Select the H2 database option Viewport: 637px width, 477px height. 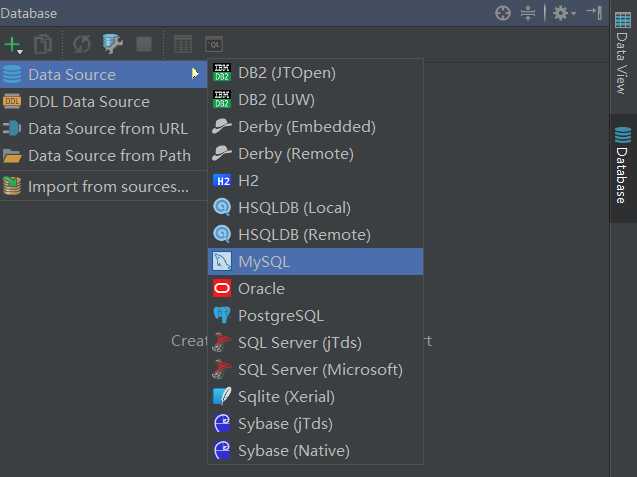(x=315, y=181)
